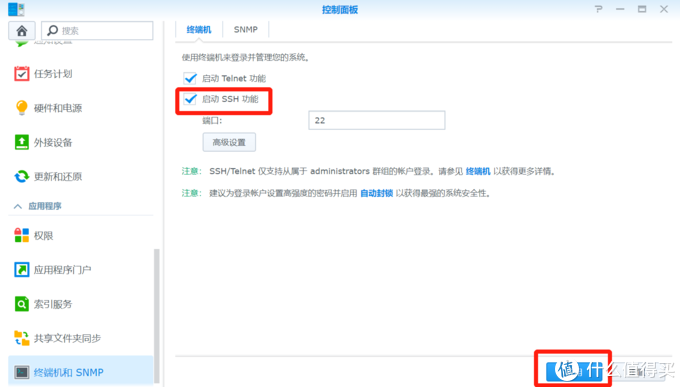The width and height of the screenshot is (680, 387).
Task: Click the 硬件和电源 label text
Action: 58,108
